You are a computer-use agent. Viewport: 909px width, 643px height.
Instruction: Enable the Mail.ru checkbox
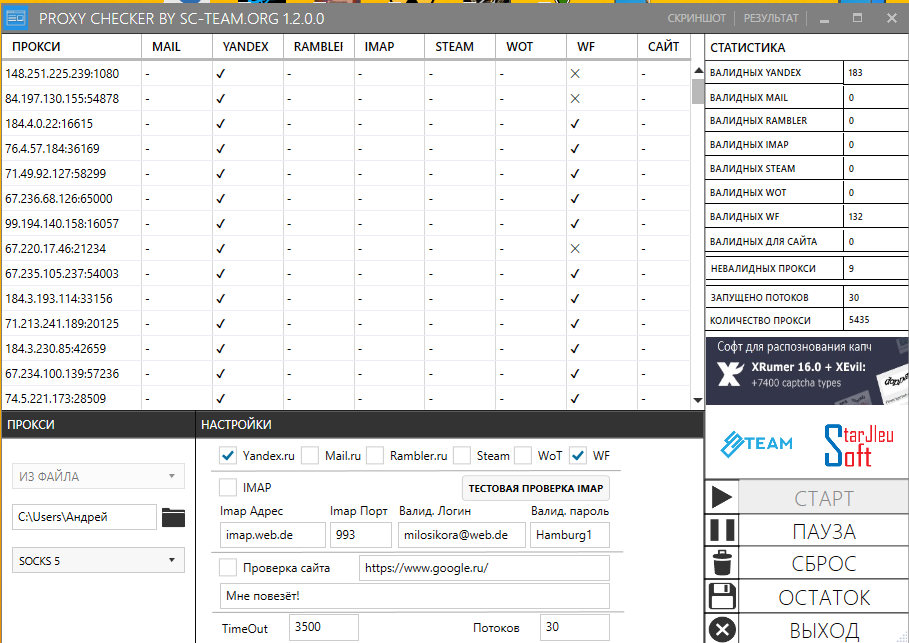point(310,456)
